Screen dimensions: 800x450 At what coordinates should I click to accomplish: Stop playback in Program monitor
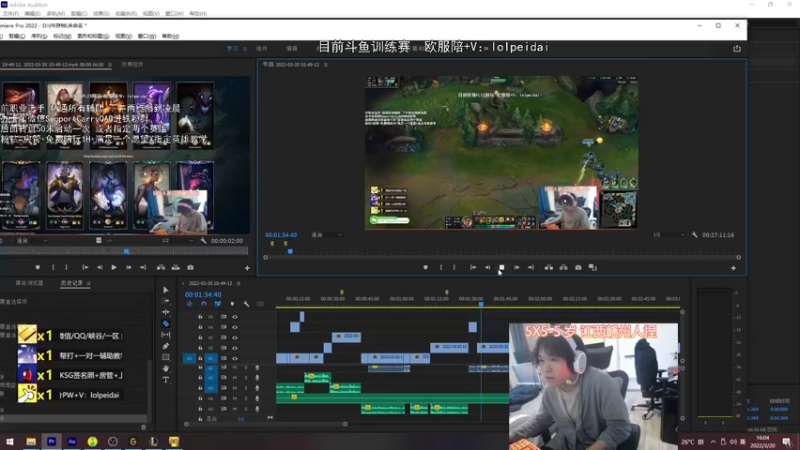coord(502,267)
